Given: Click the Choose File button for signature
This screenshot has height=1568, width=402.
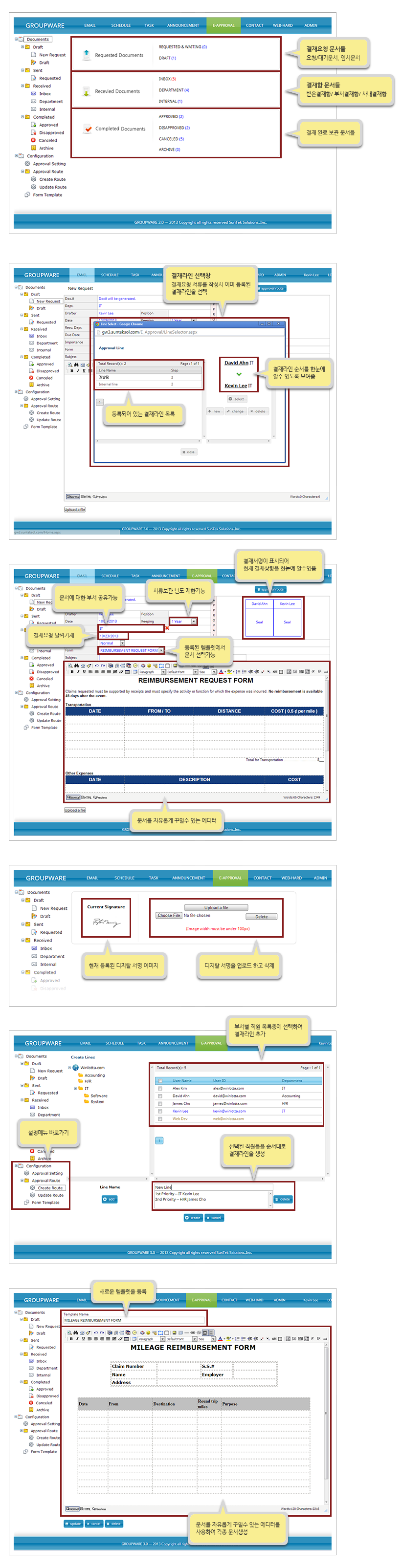Looking at the screenshot, I should coord(169,916).
